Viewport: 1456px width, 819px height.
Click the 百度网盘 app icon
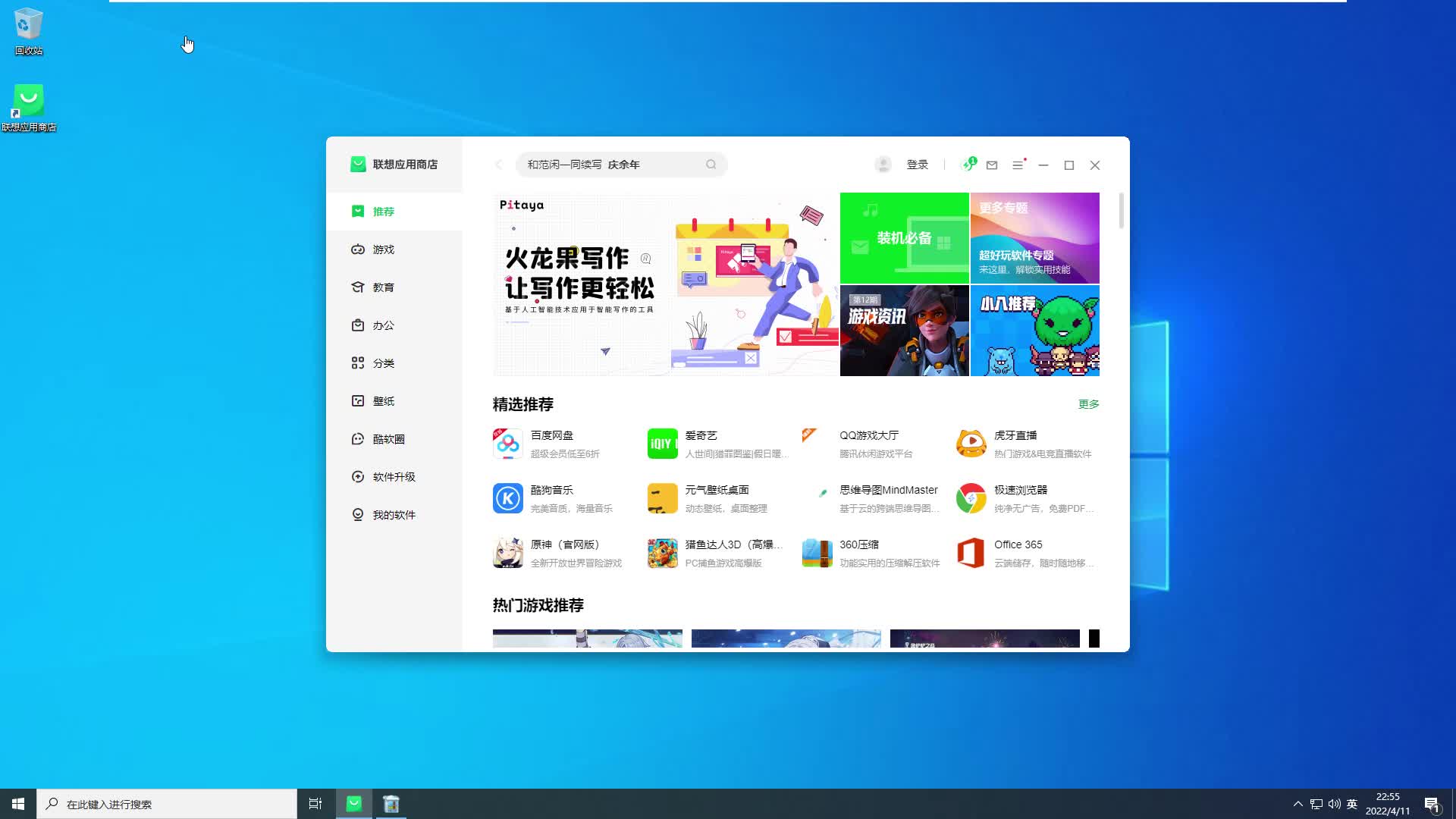(x=508, y=444)
